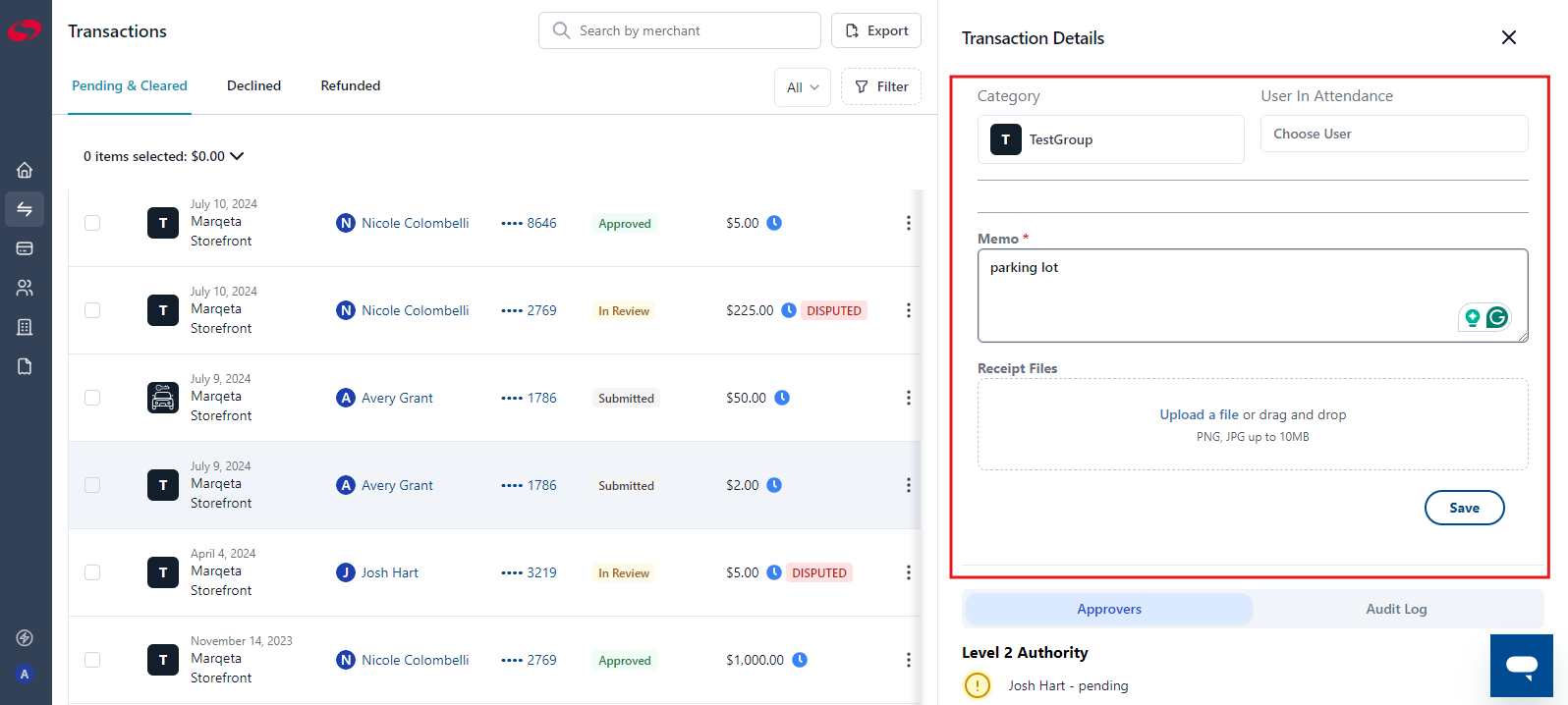The width and height of the screenshot is (1568, 705).
Task: Select the checkbox for the November 14 transaction
Action: 92,660
